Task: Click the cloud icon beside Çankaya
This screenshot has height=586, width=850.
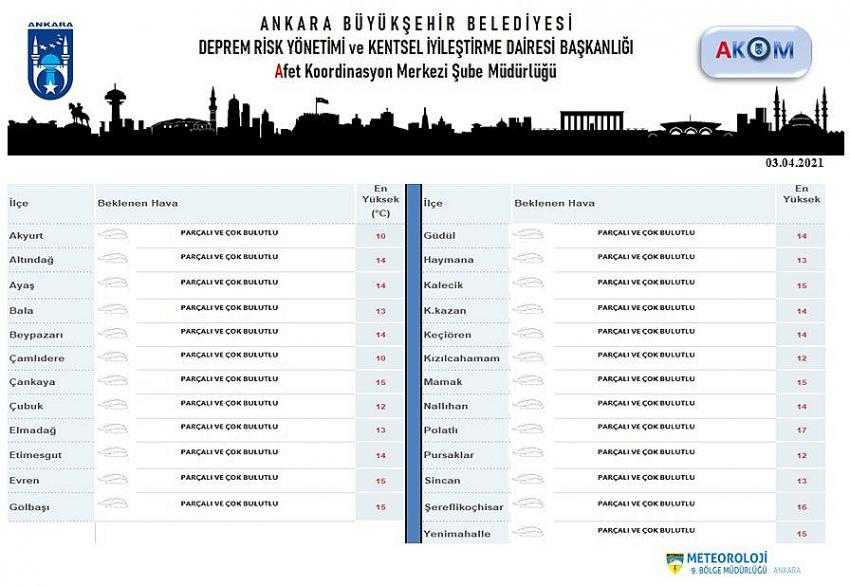Action: tap(113, 382)
